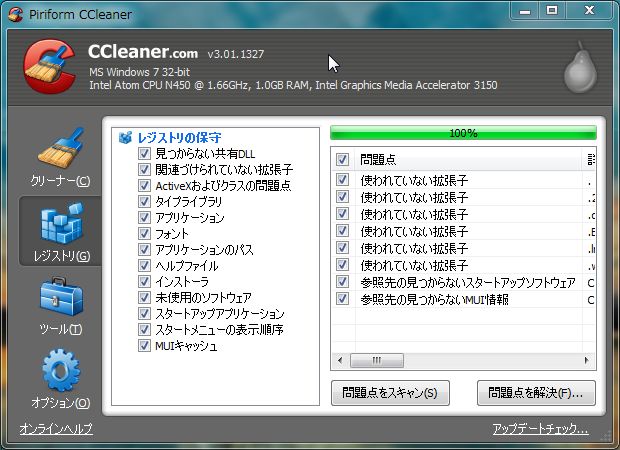This screenshot has width=620, height=450.
Task: Click アップデートチェック... link
Action: 541,428
